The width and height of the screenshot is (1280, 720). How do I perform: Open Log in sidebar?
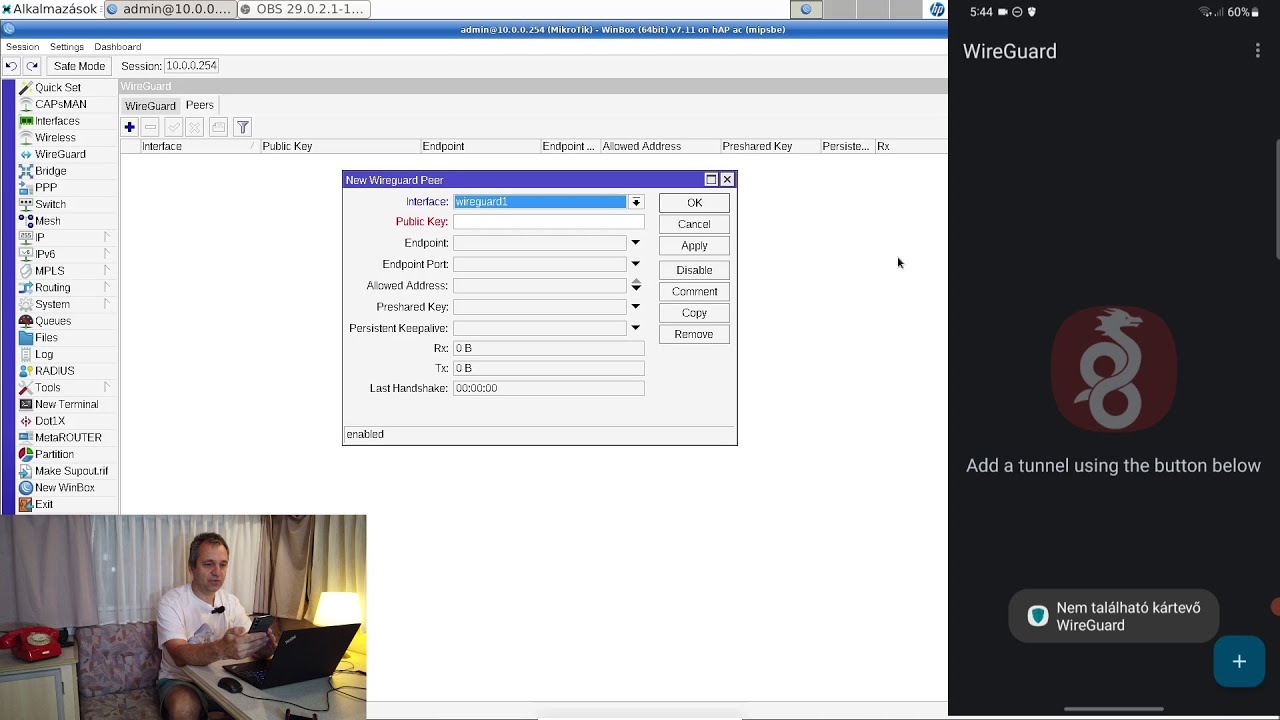pos(44,354)
